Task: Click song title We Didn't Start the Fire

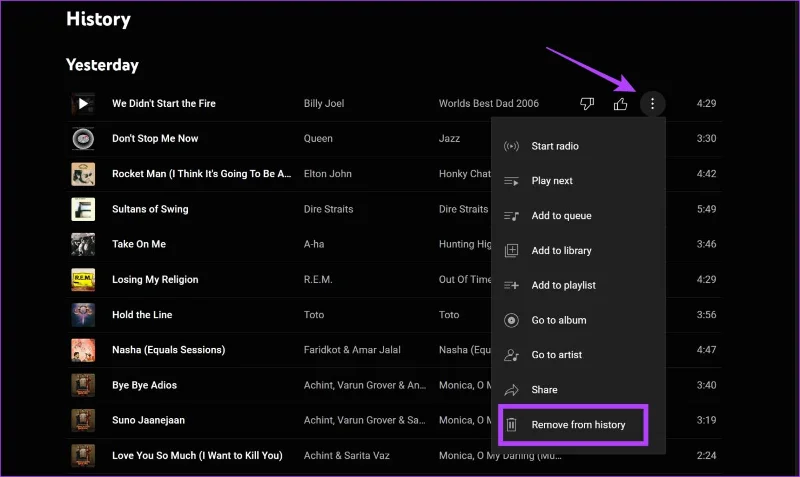Action: [x=164, y=104]
